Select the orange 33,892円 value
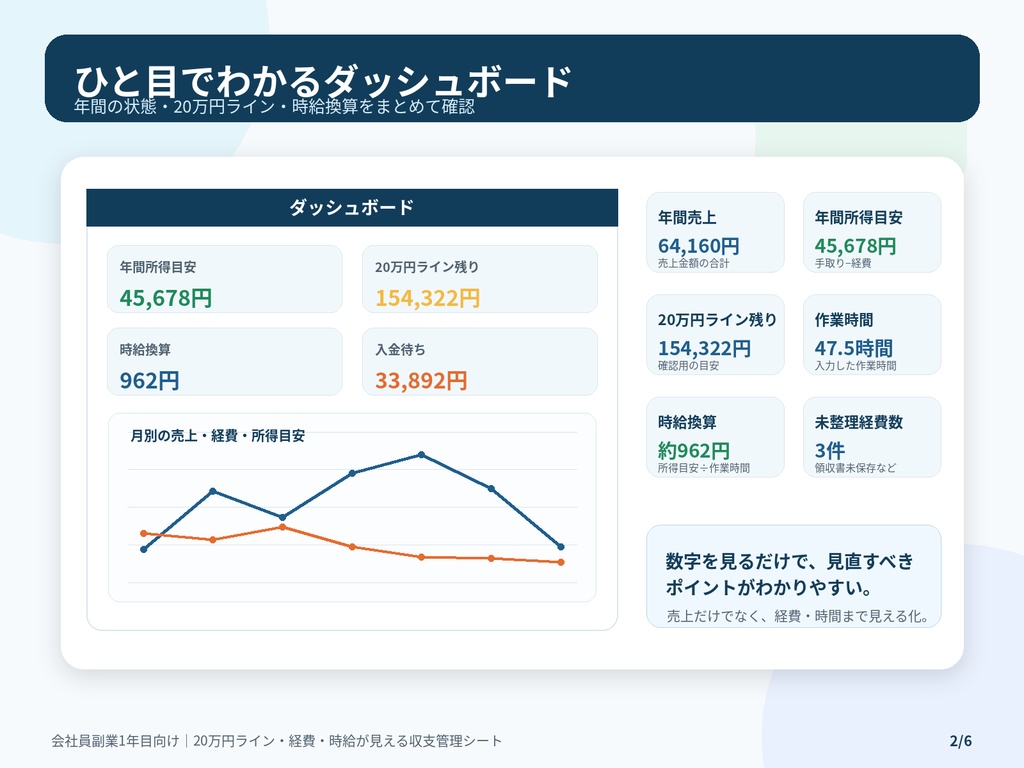Screen dimensions: 1024x768 click(421, 381)
